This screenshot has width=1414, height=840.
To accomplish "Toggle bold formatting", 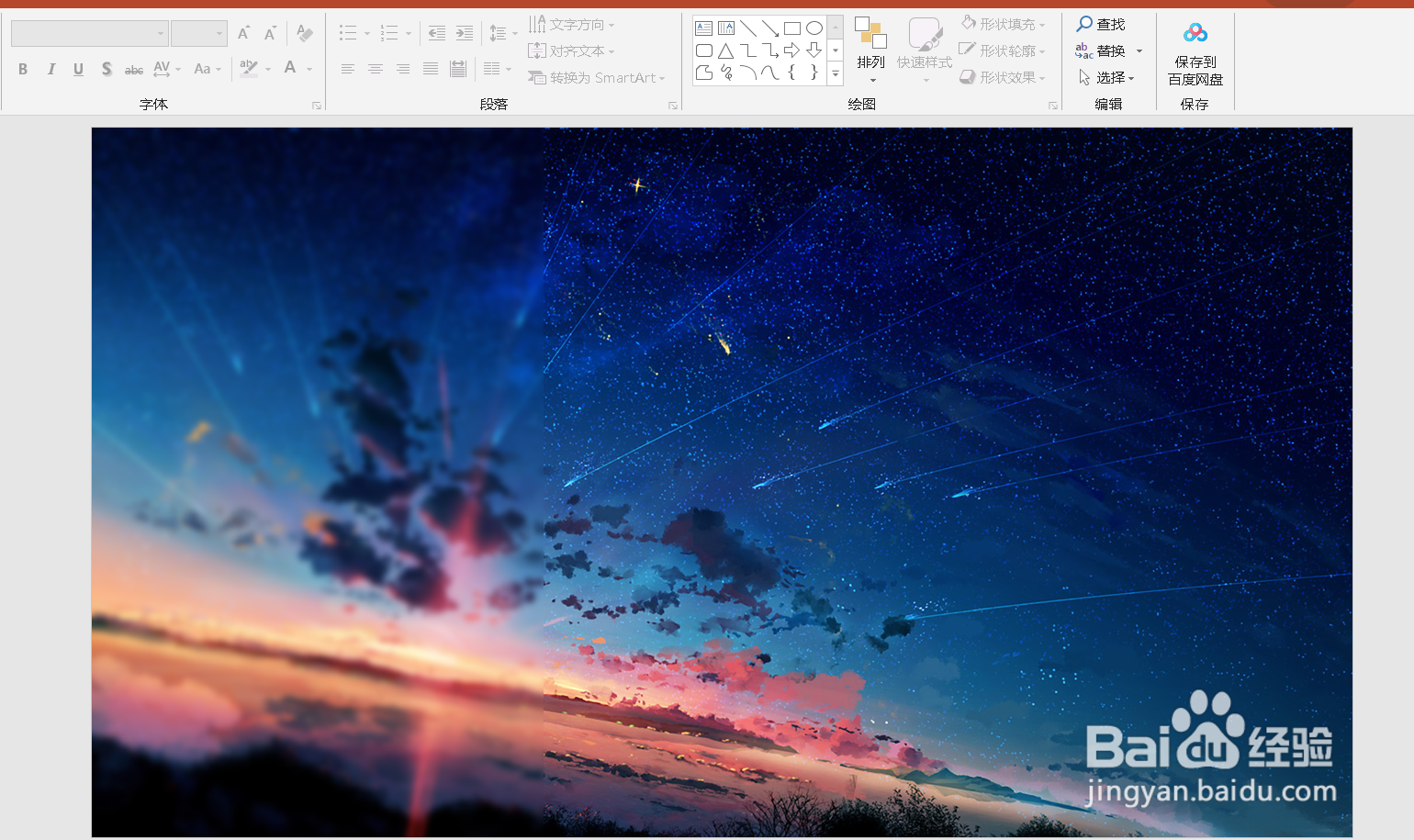I will point(23,69).
